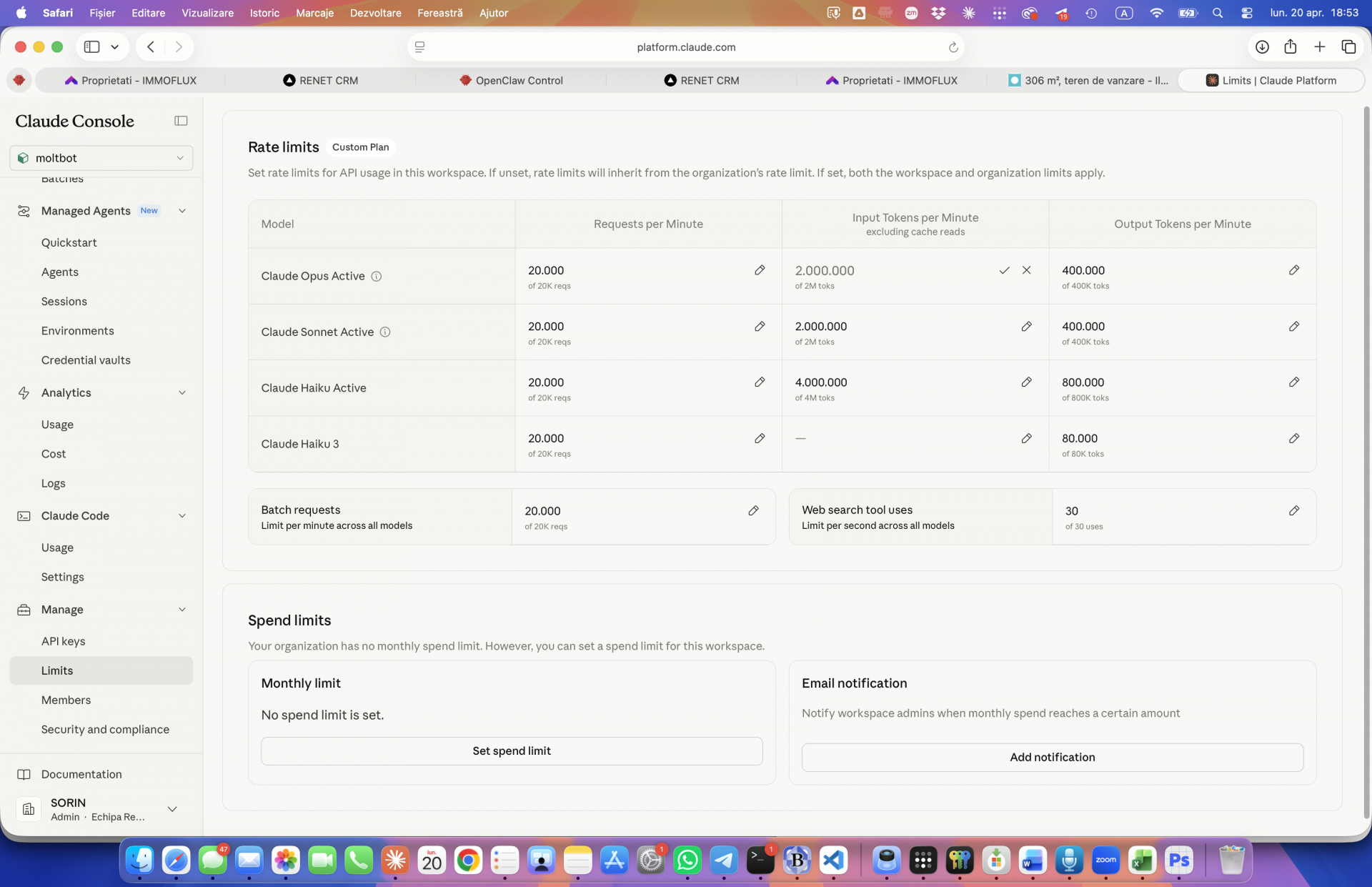The height and width of the screenshot is (887, 1372).
Task: Edit web search tool uses limit
Action: [1293, 510]
